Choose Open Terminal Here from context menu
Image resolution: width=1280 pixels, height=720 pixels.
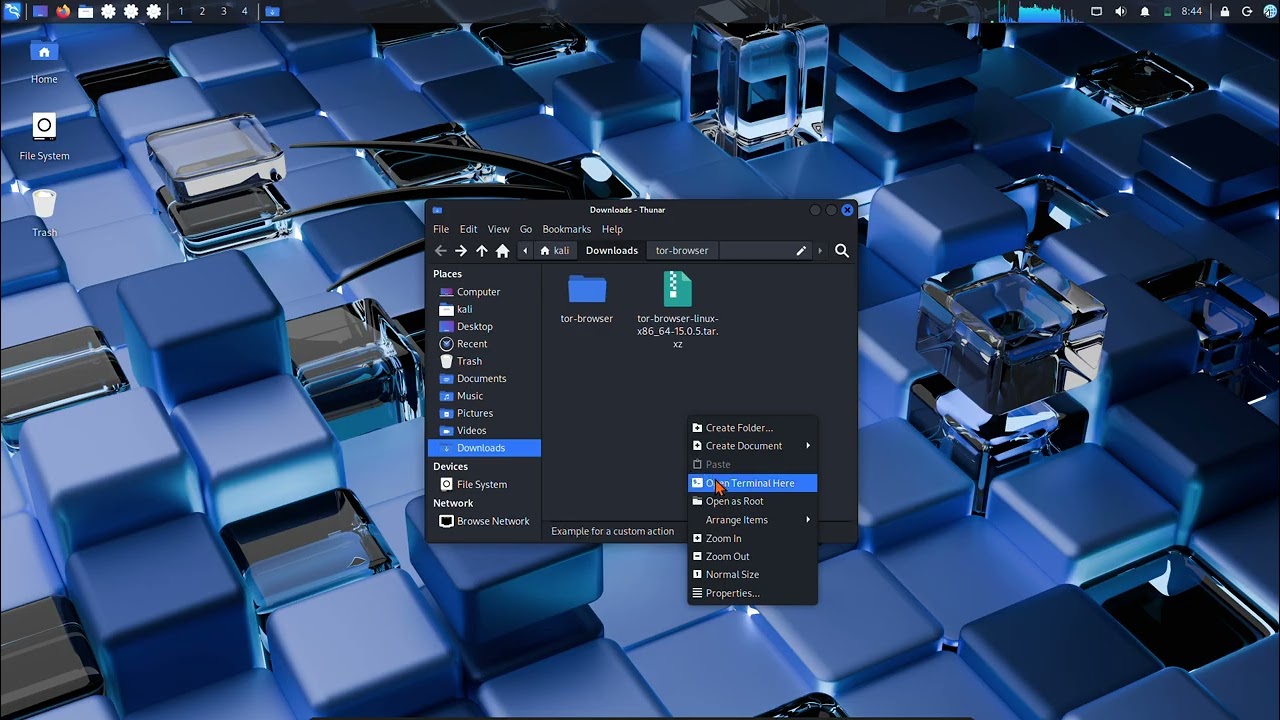[753, 483]
